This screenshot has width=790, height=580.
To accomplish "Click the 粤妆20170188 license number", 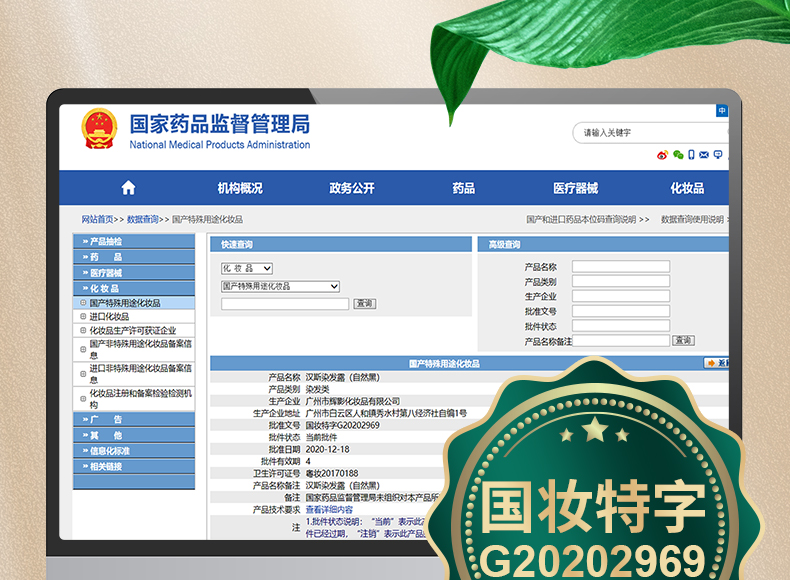I will pos(332,473).
